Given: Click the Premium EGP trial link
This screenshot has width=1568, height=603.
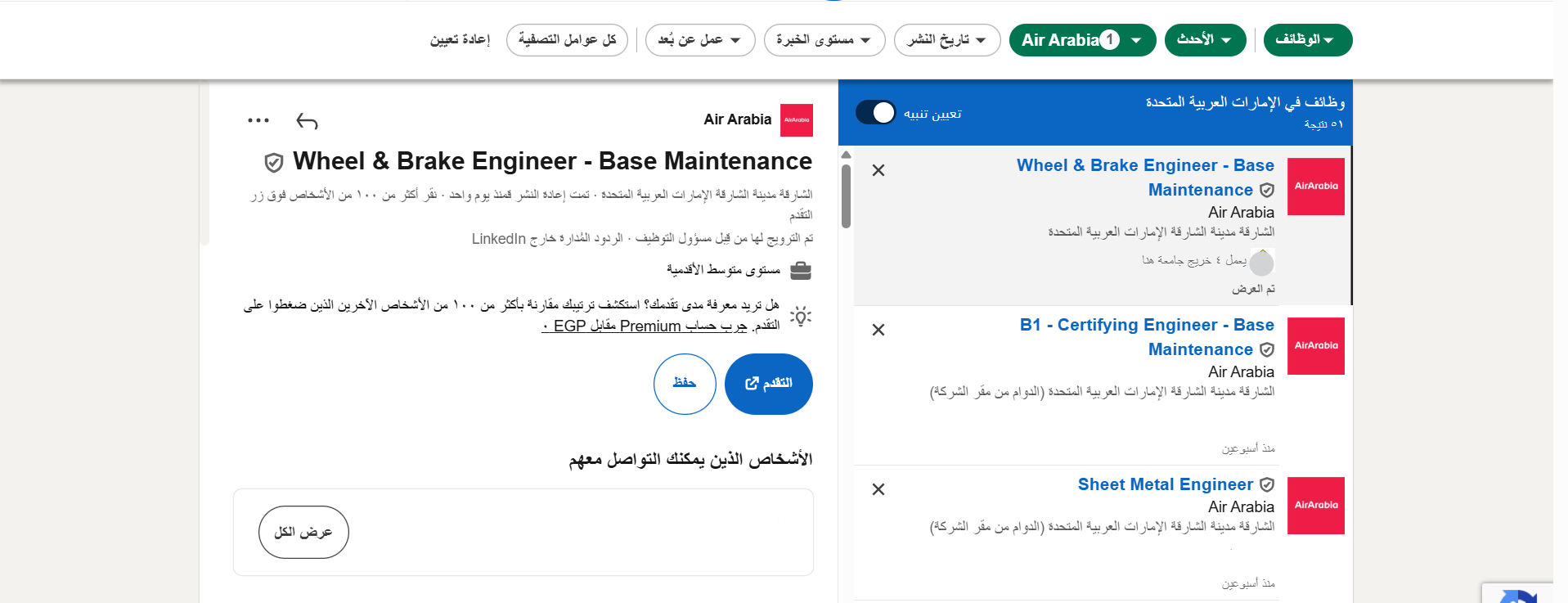Looking at the screenshot, I should click(645, 326).
